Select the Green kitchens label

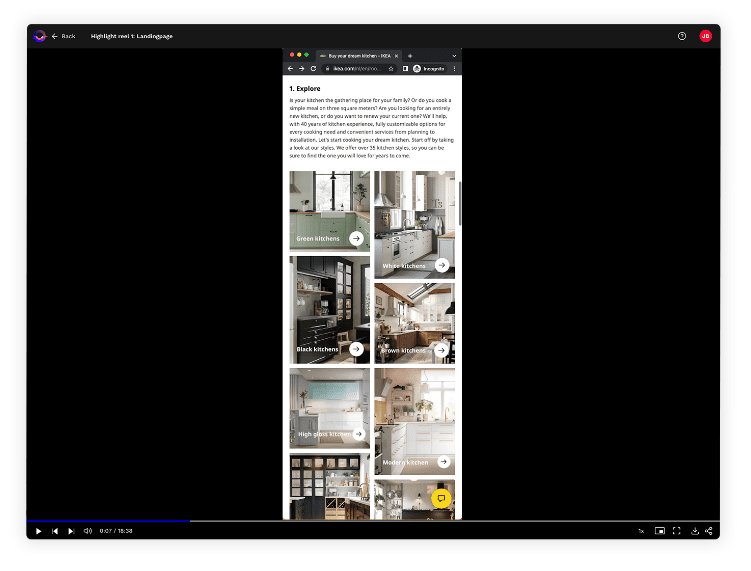318,239
